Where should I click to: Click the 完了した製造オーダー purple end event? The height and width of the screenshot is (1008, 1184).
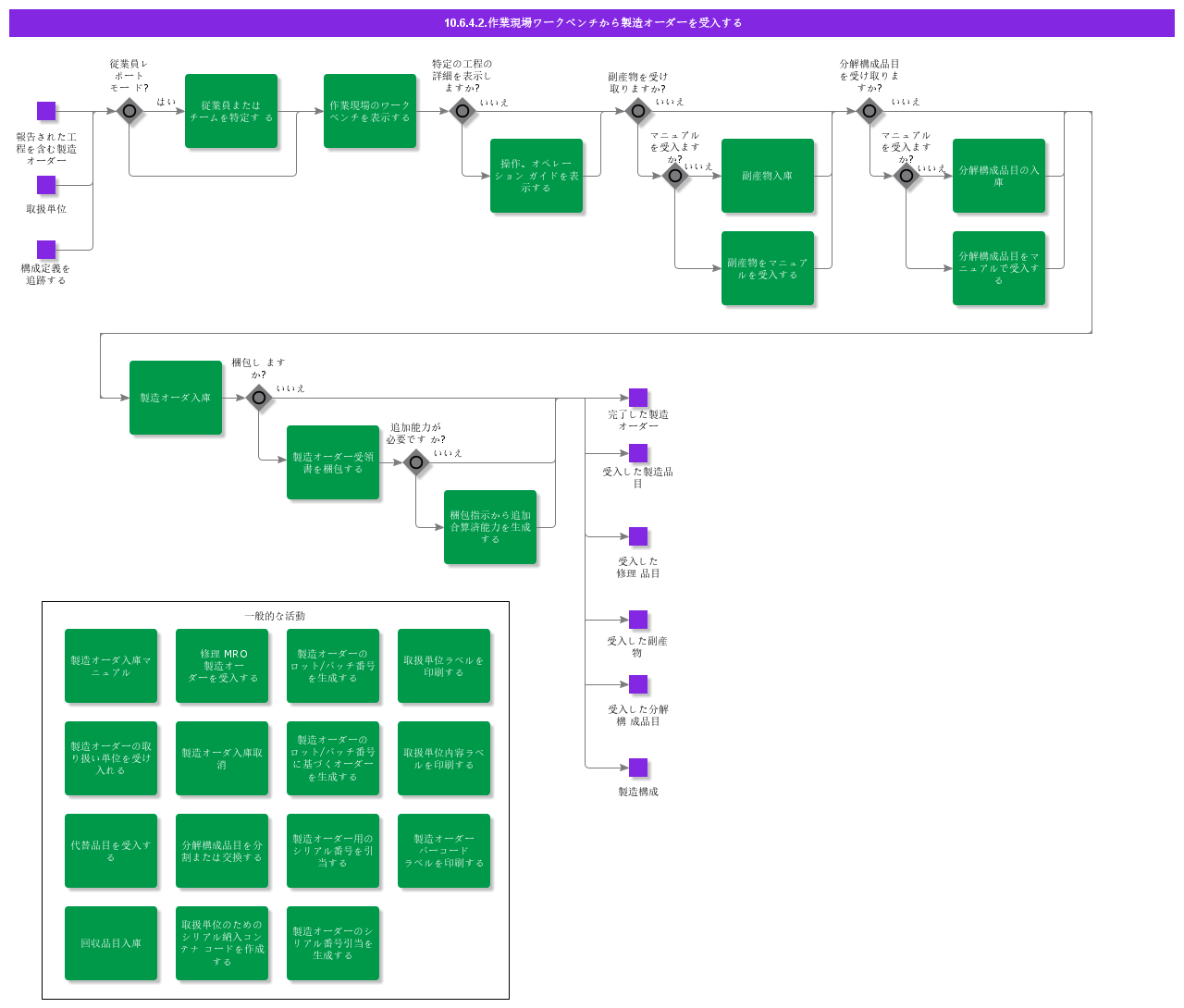pos(638,398)
